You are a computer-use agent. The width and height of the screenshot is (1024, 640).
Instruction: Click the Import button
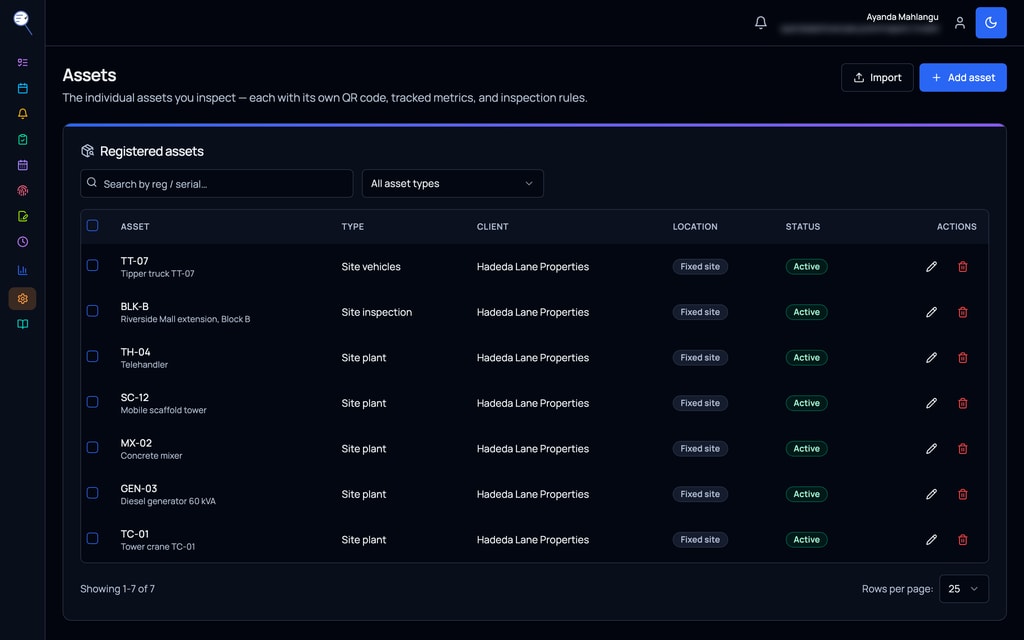click(x=877, y=78)
